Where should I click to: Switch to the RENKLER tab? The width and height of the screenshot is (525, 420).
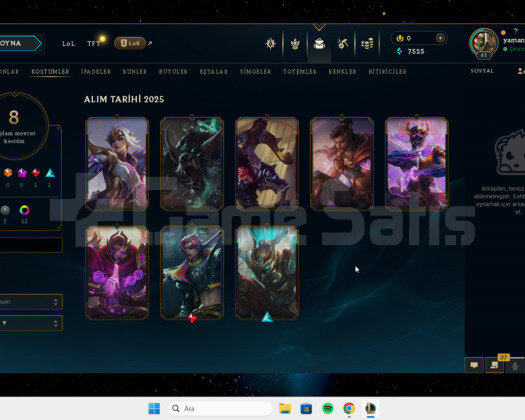point(342,72)
